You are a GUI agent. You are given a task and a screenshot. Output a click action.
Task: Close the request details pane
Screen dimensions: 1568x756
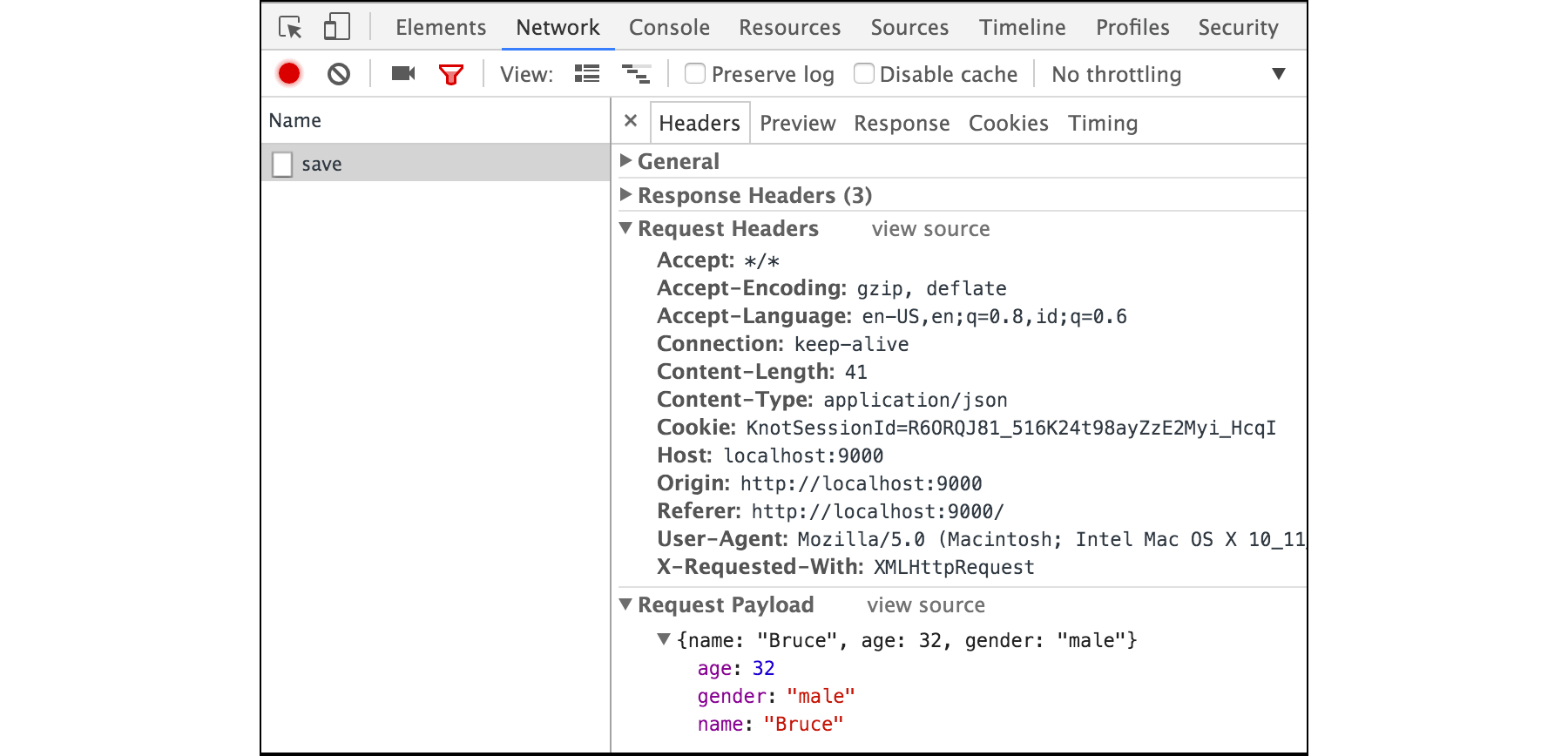[631, 121]
